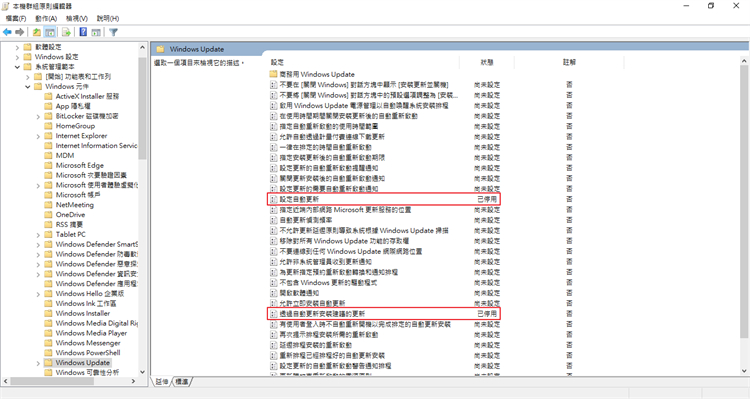Click folder icon beside HomeGroup
750x399 pixels.
[48, 126]
